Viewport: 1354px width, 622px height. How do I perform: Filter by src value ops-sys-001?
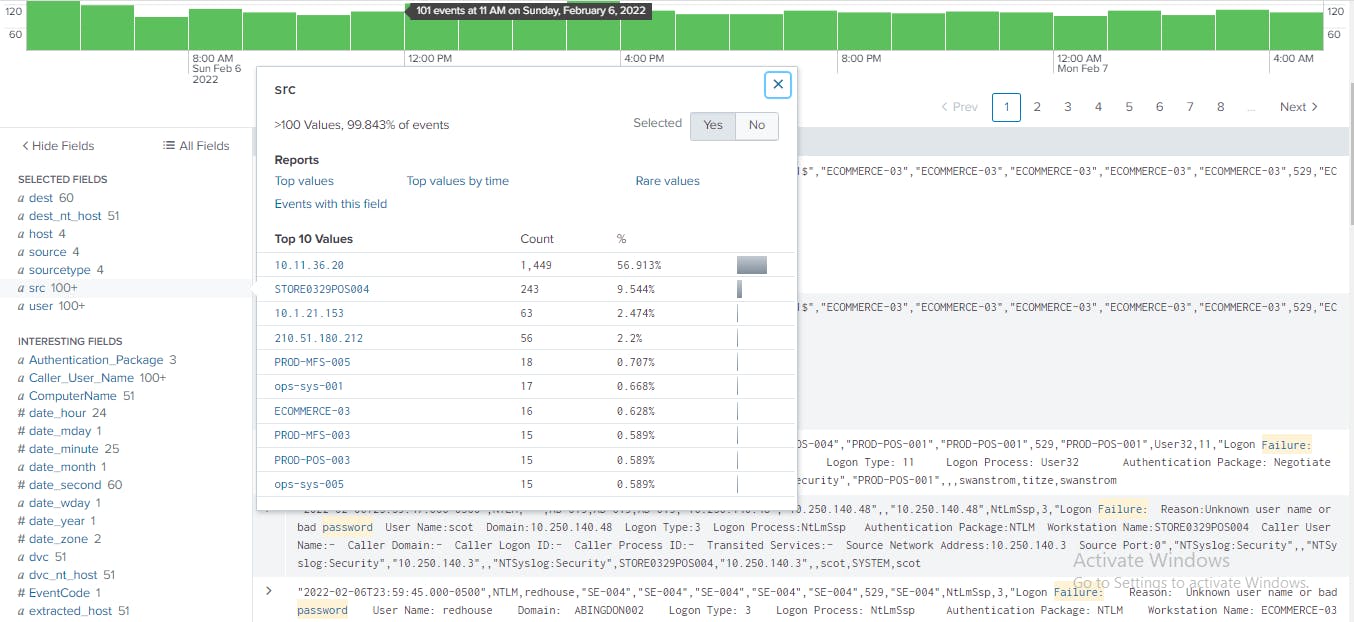coord(309,387)
